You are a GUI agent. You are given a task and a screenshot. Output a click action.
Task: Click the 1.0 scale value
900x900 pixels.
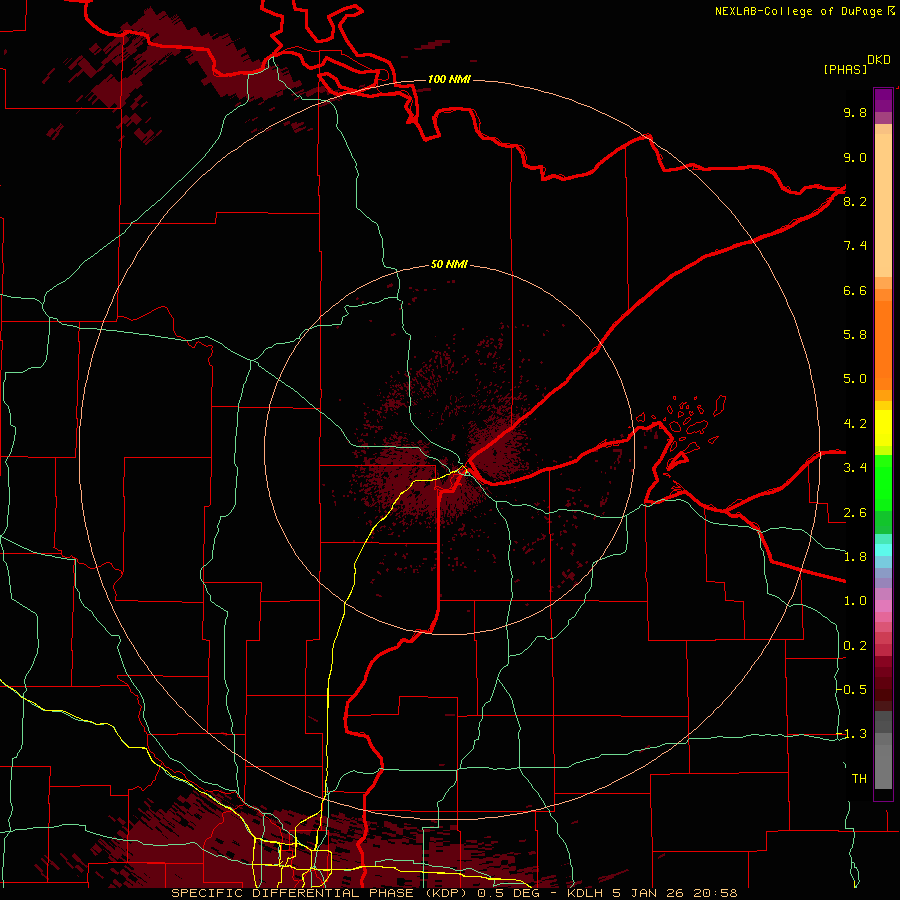855,601
